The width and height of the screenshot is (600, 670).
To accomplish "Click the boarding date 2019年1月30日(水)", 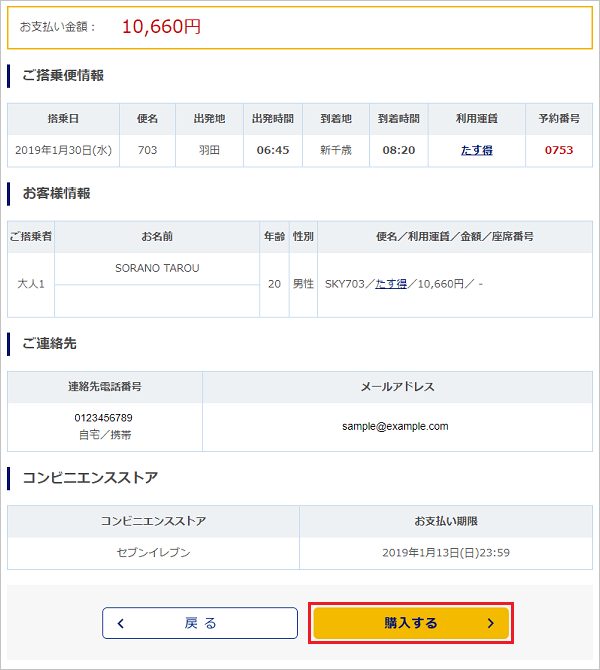I will pyautogui.click(x=63, y=150).
